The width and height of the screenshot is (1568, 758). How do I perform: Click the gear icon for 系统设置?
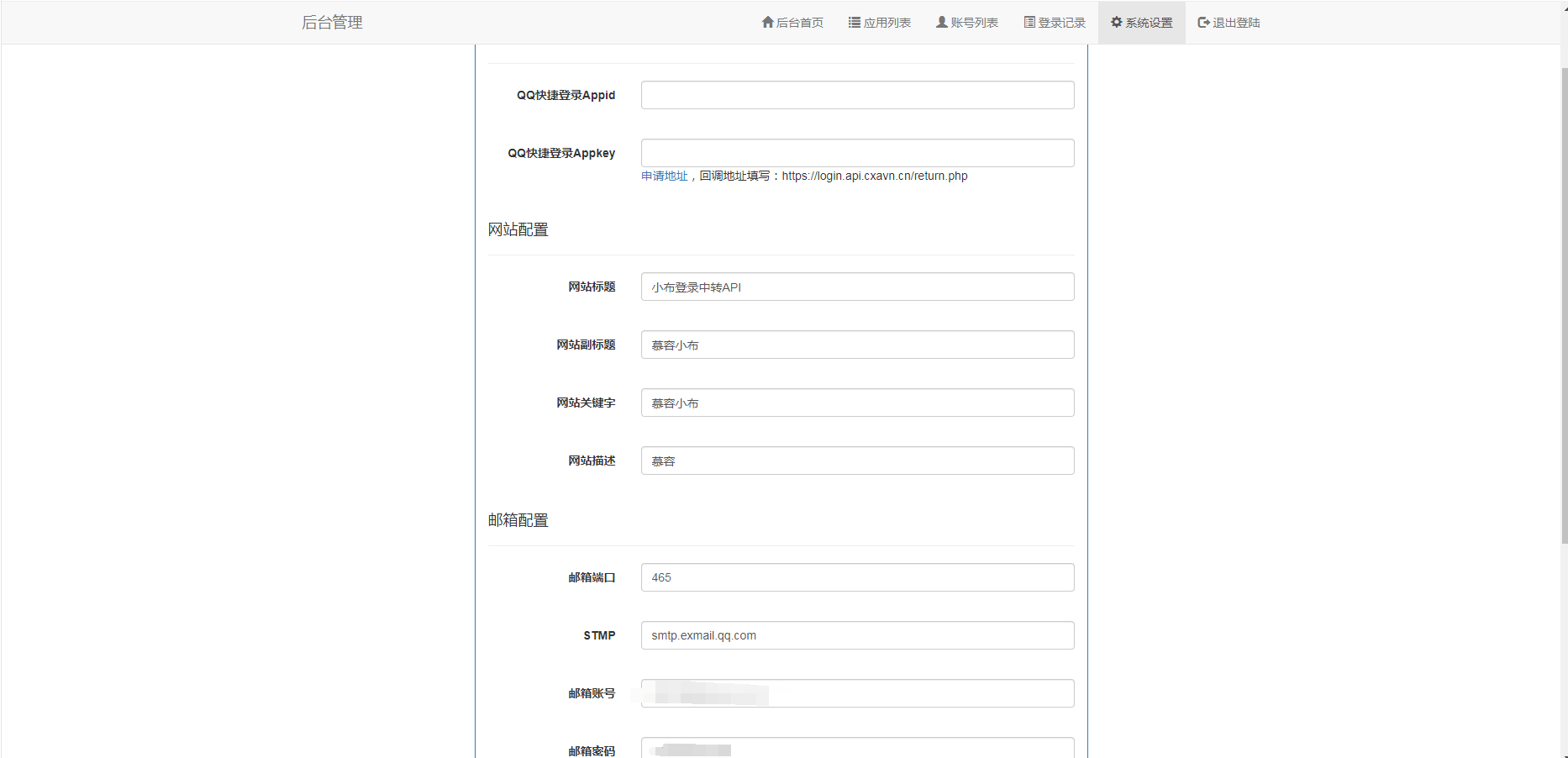1117,23
